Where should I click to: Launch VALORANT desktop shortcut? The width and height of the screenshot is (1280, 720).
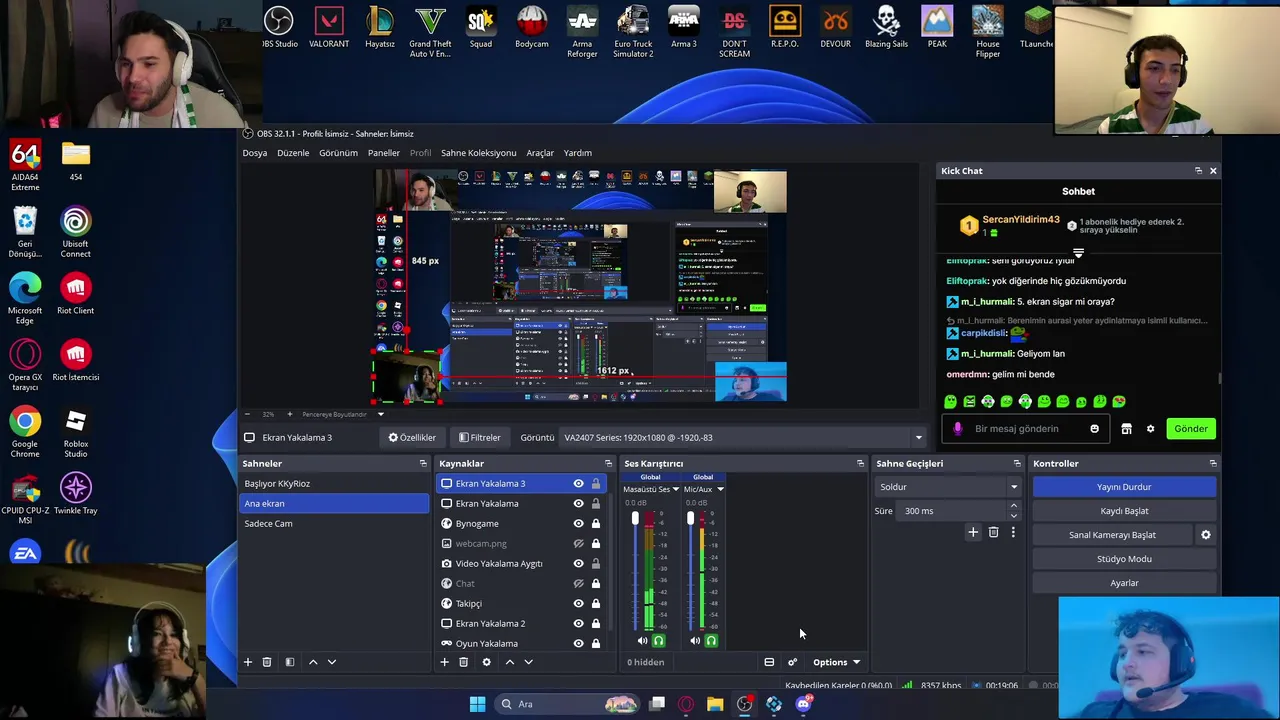tap(329, 28)
